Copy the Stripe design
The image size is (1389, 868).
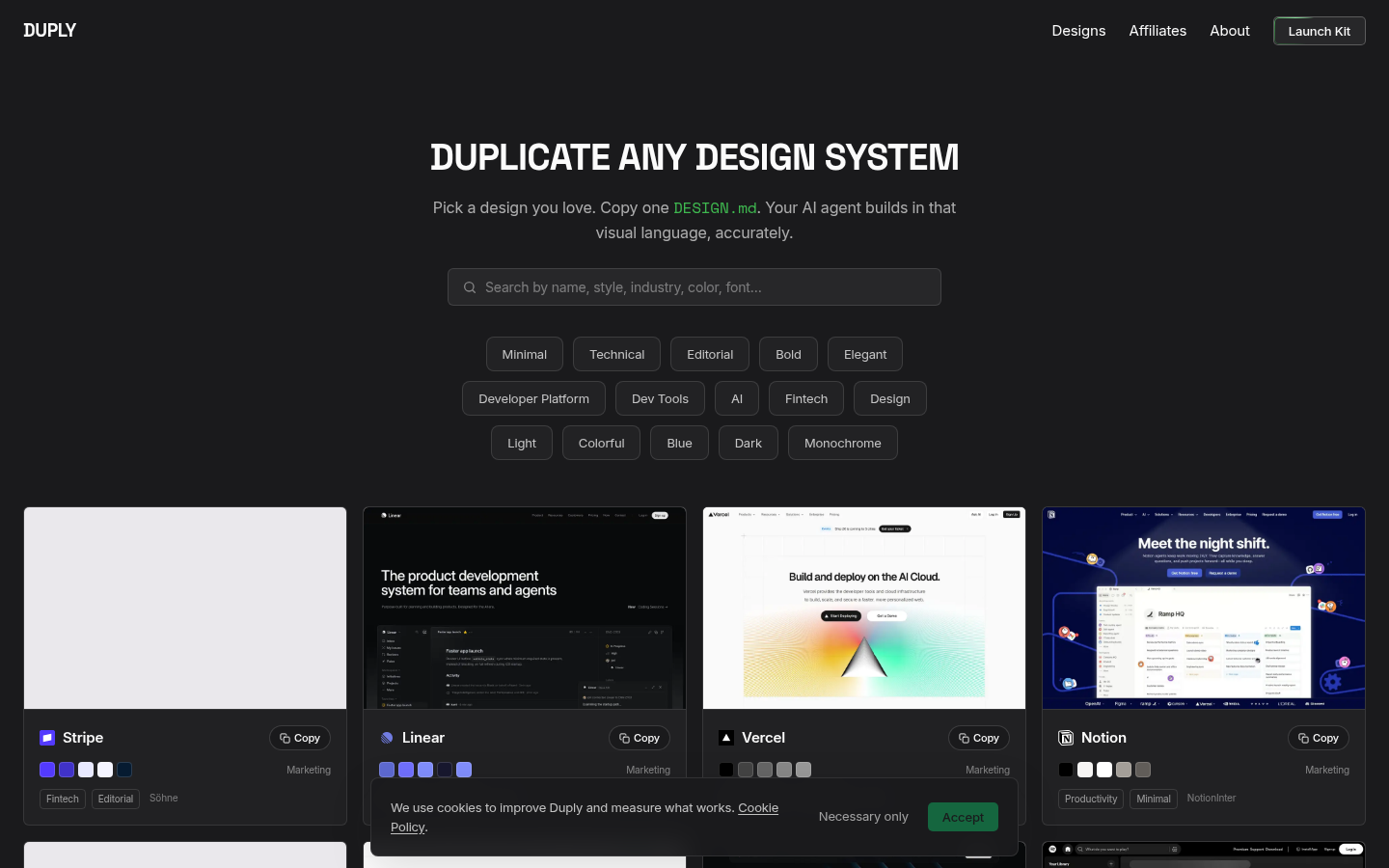click(x=300, y=738)
